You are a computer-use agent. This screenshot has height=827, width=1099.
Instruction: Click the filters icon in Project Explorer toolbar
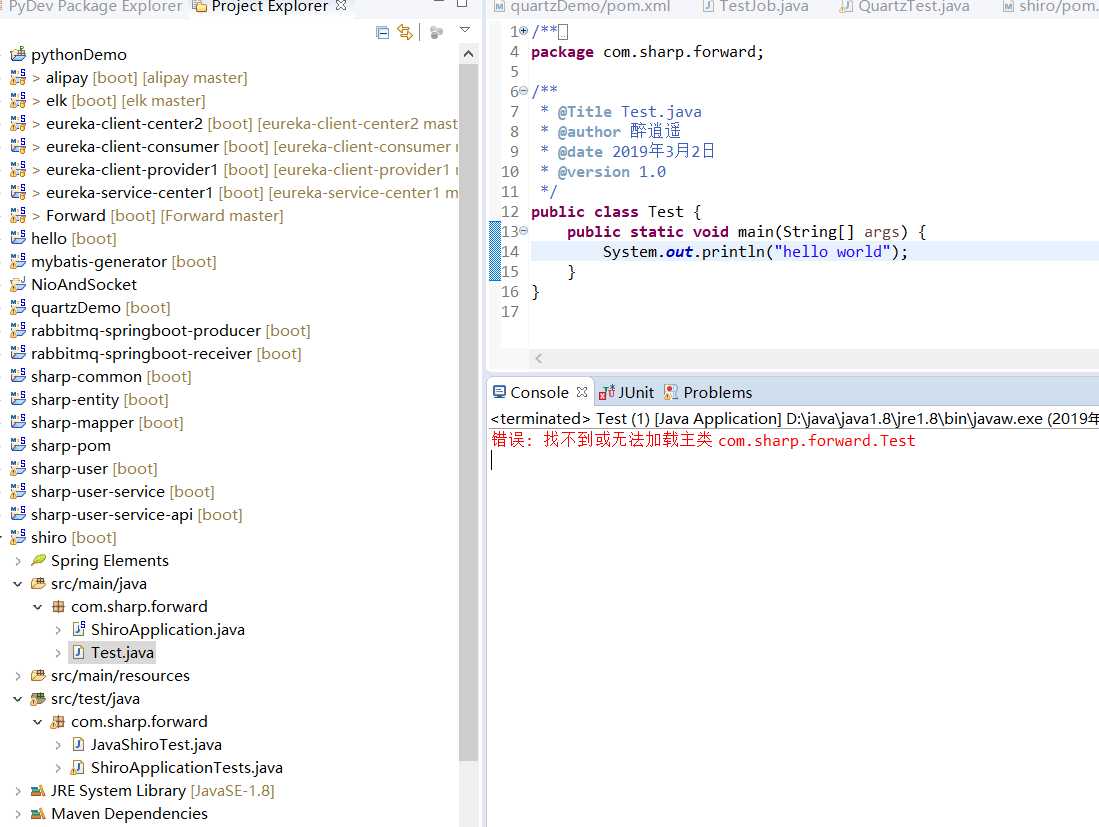coord(436,32)
